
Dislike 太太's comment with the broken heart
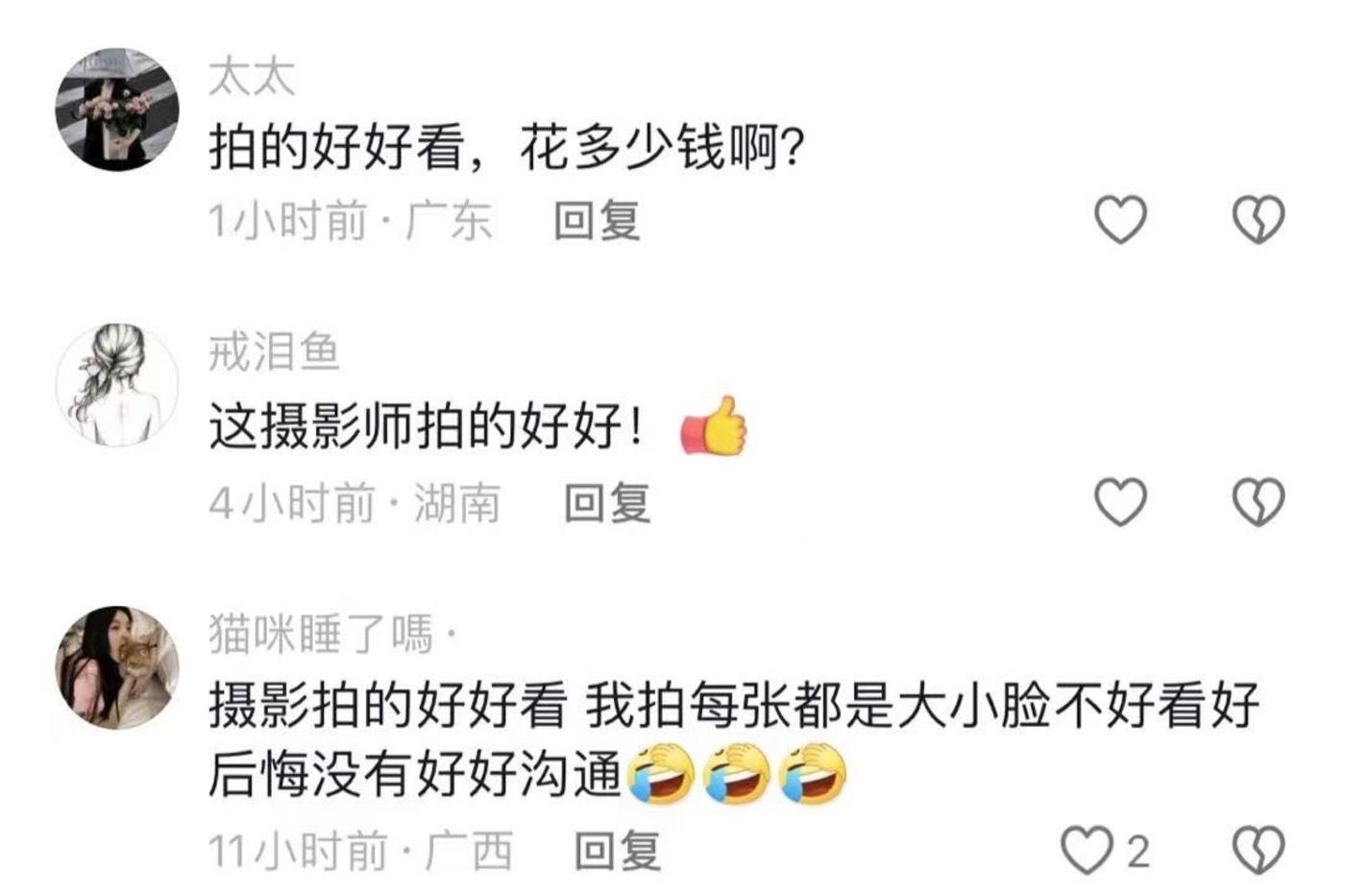point(1258,220)
